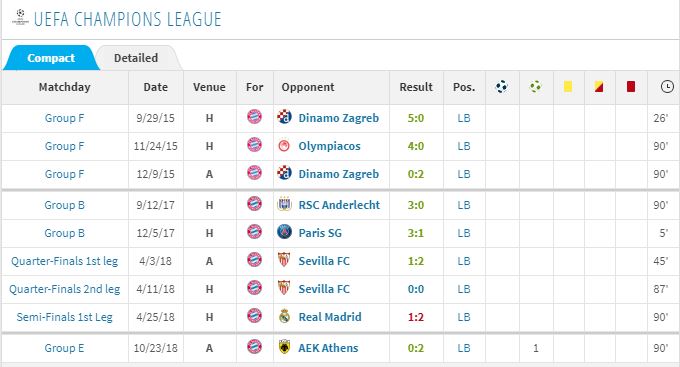Click the Paris SG club crest
This screenshot has height=367, width=680.
pyautogui.click(x=284, y=232)
